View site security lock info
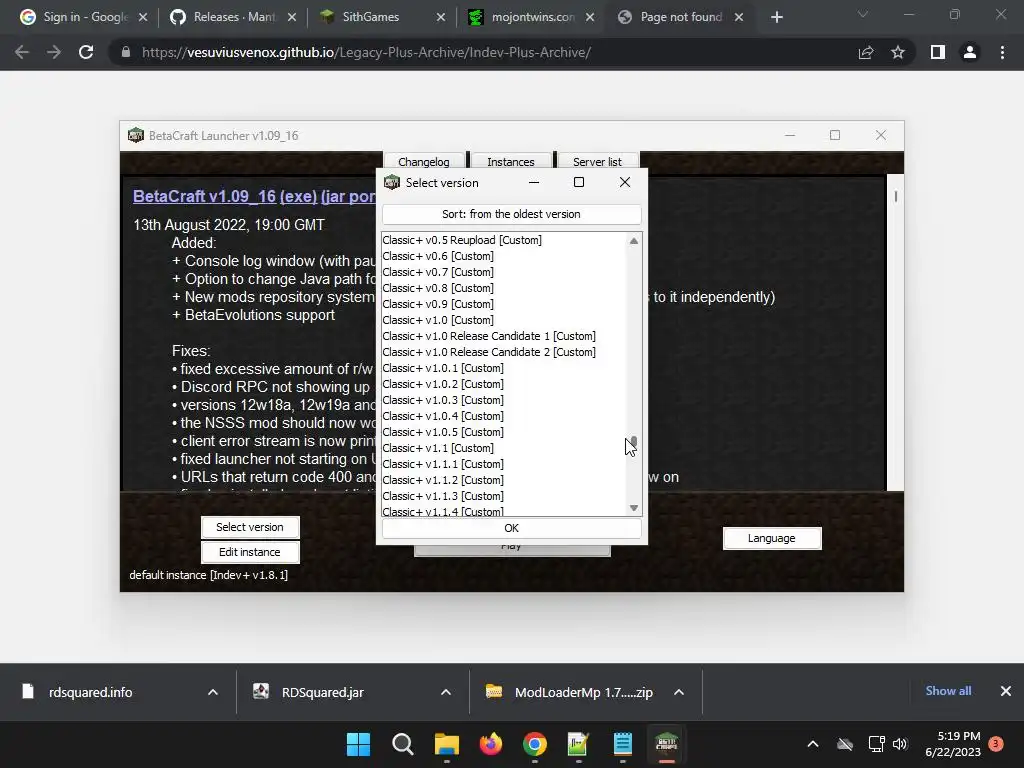The width and height of the screenshot is (1024, 768). pos(125,52)
